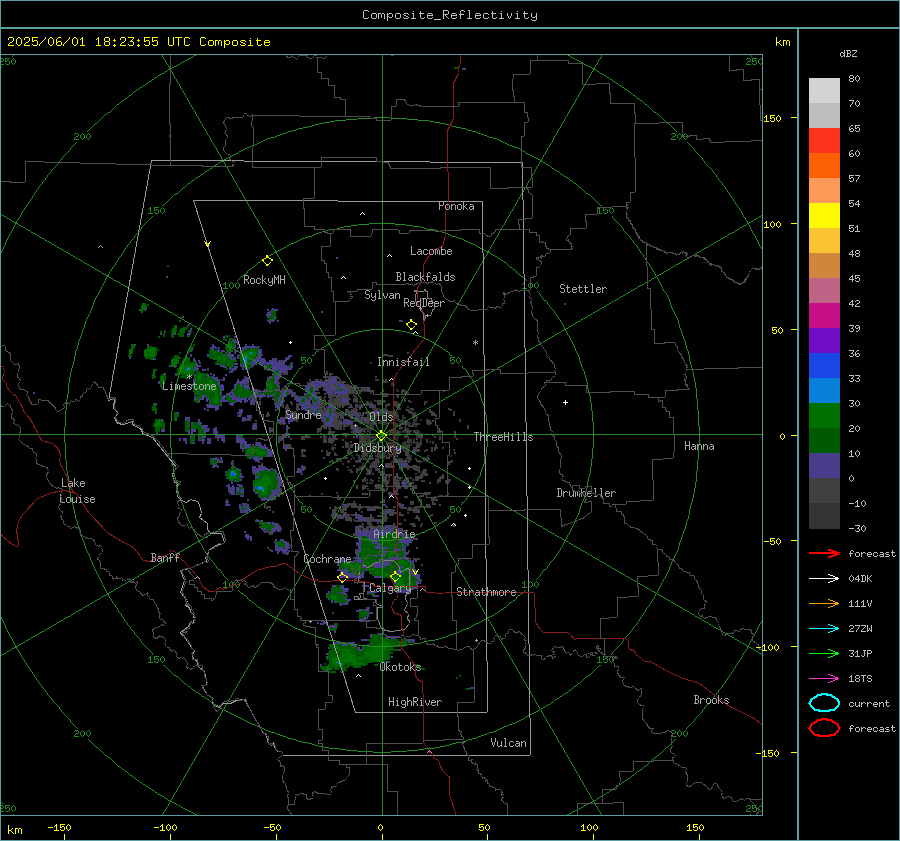900x841 pixels.
Task: Click the white 04DK arrow legend icon
Action: pyautogui.click(x=824, y=579)
